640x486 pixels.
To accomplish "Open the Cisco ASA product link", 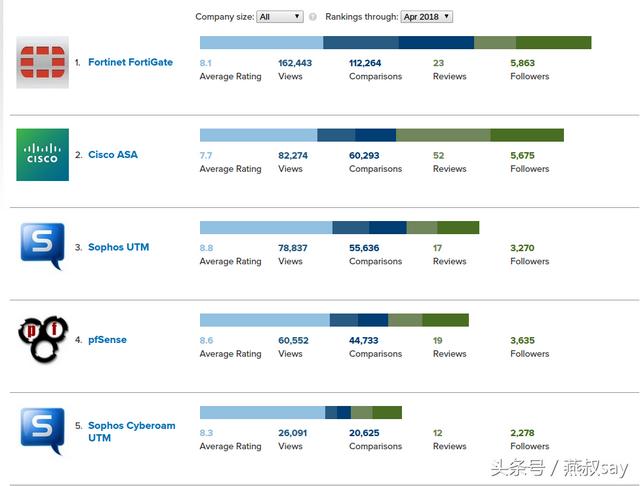I will (x=113, y=155).
